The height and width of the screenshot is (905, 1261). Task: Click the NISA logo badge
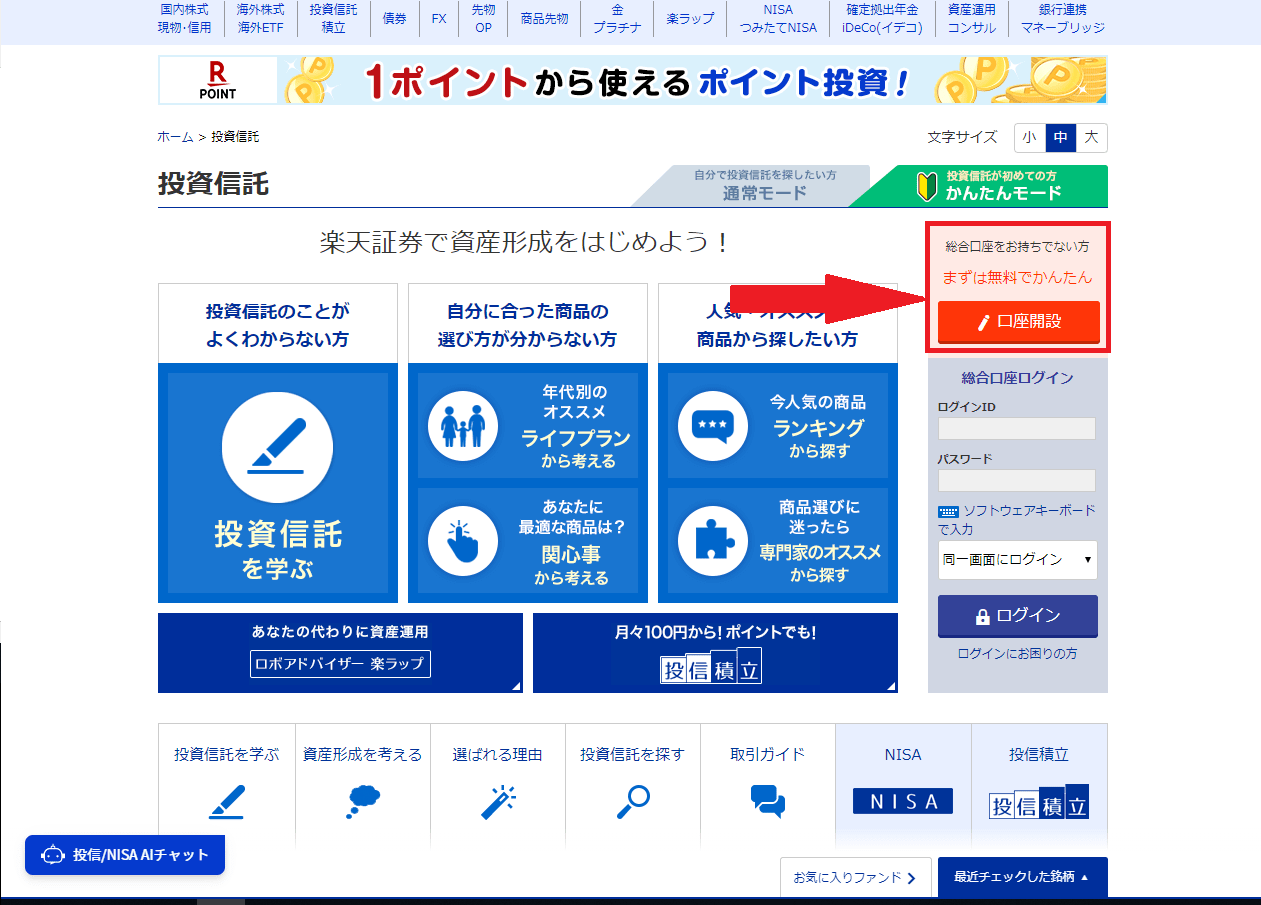pos(903,801)
